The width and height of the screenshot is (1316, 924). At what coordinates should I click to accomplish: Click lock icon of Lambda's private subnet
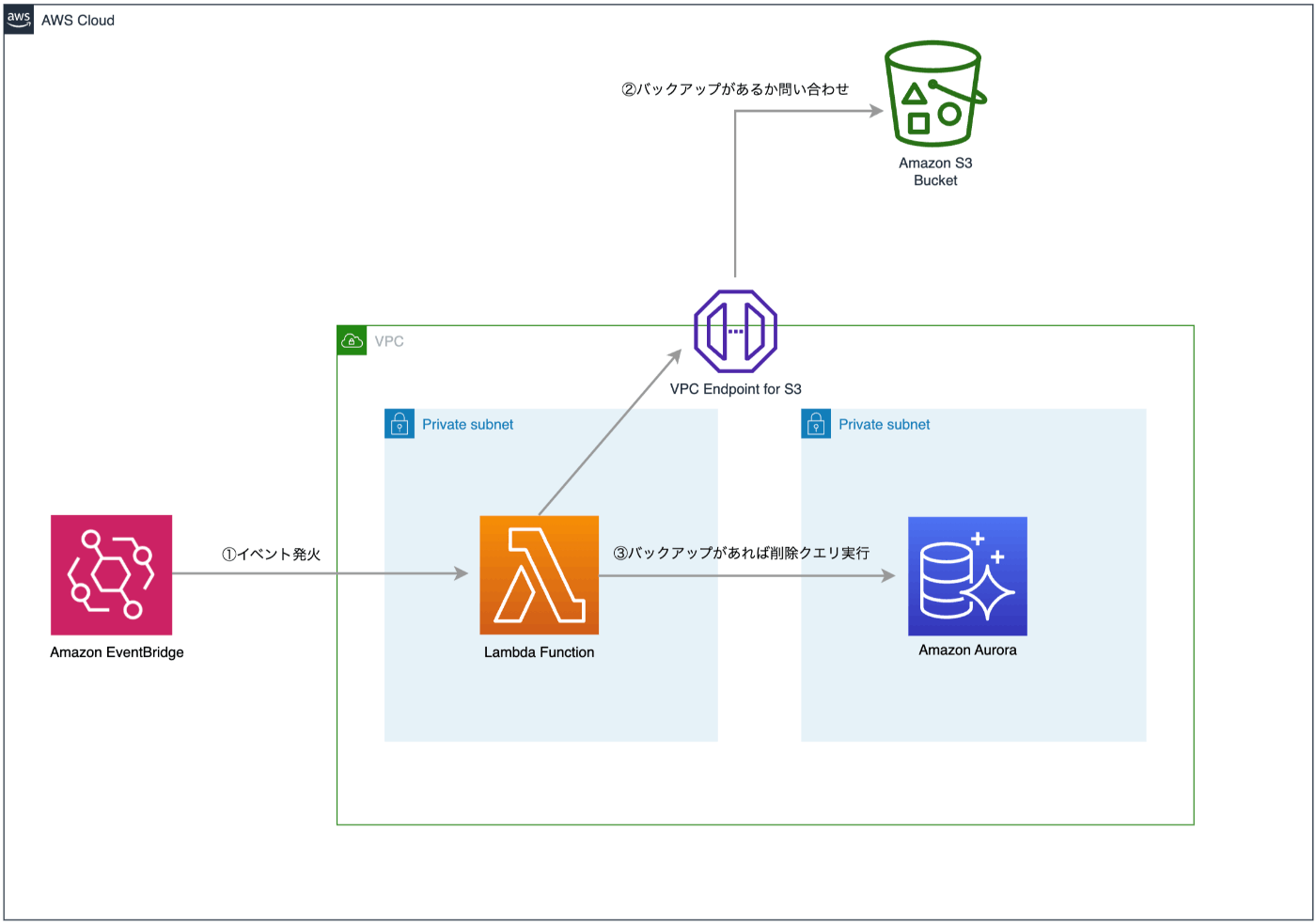399,424
